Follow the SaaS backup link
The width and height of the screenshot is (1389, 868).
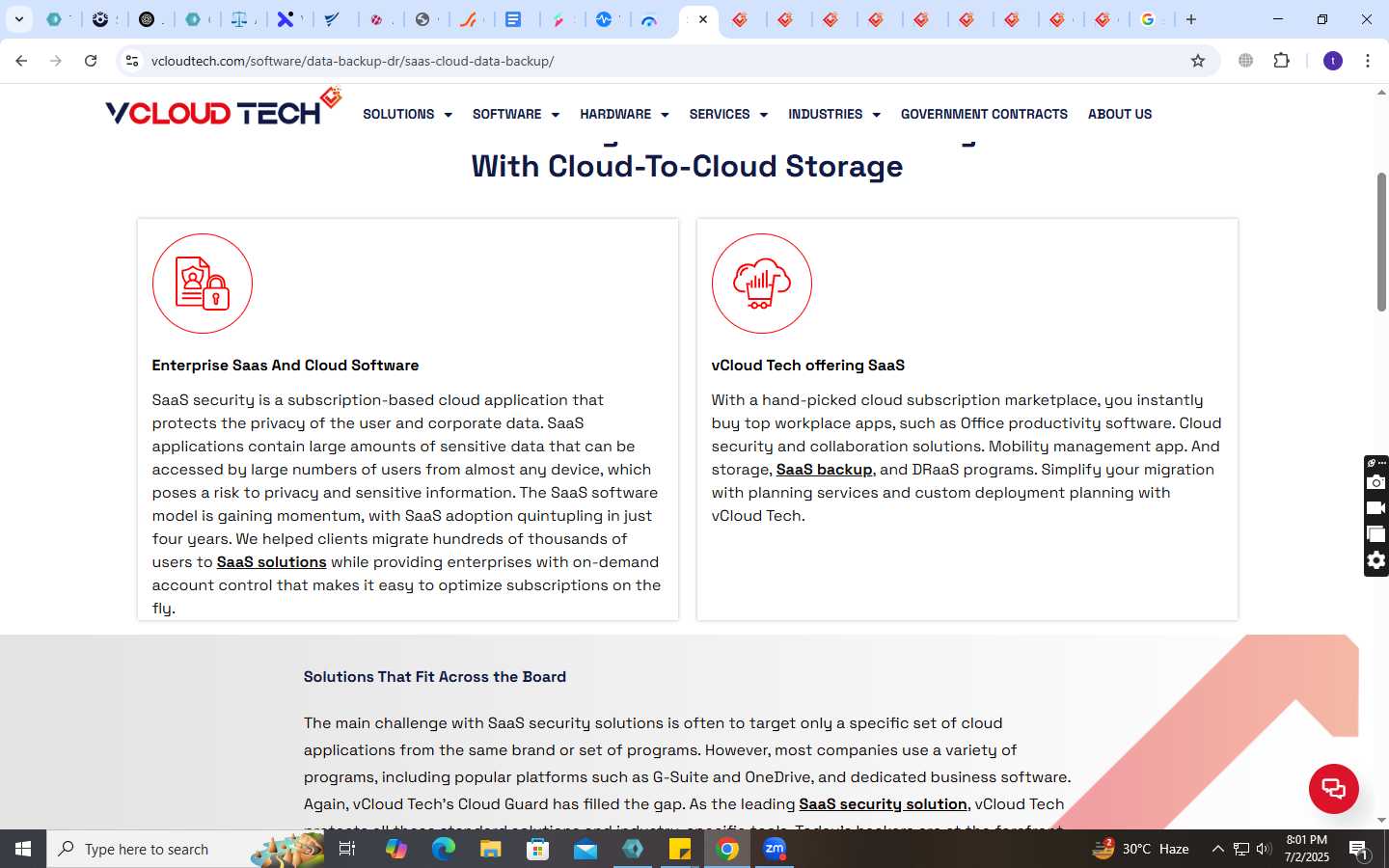point(824,469)
